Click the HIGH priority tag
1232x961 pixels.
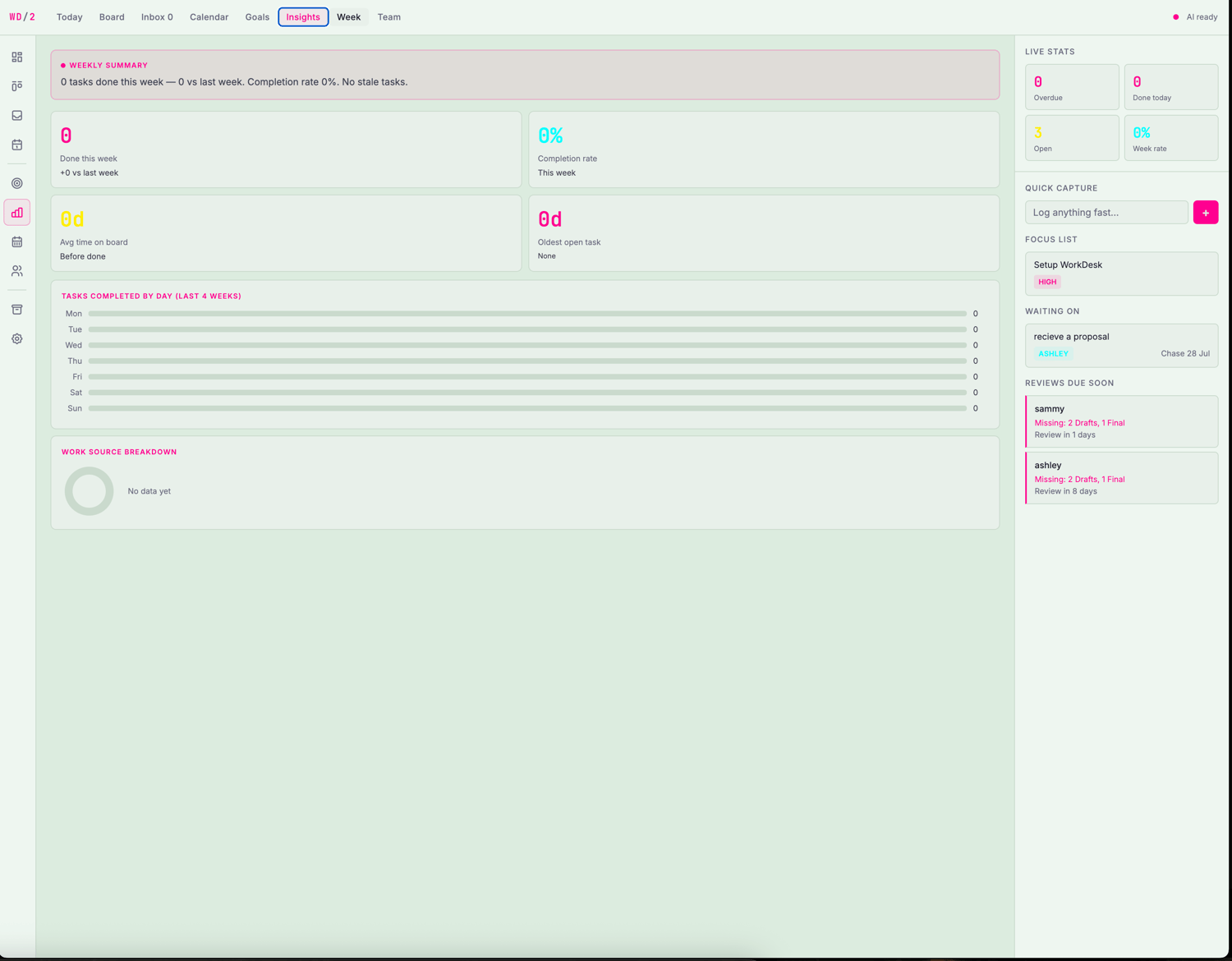tap(1047, 282)
